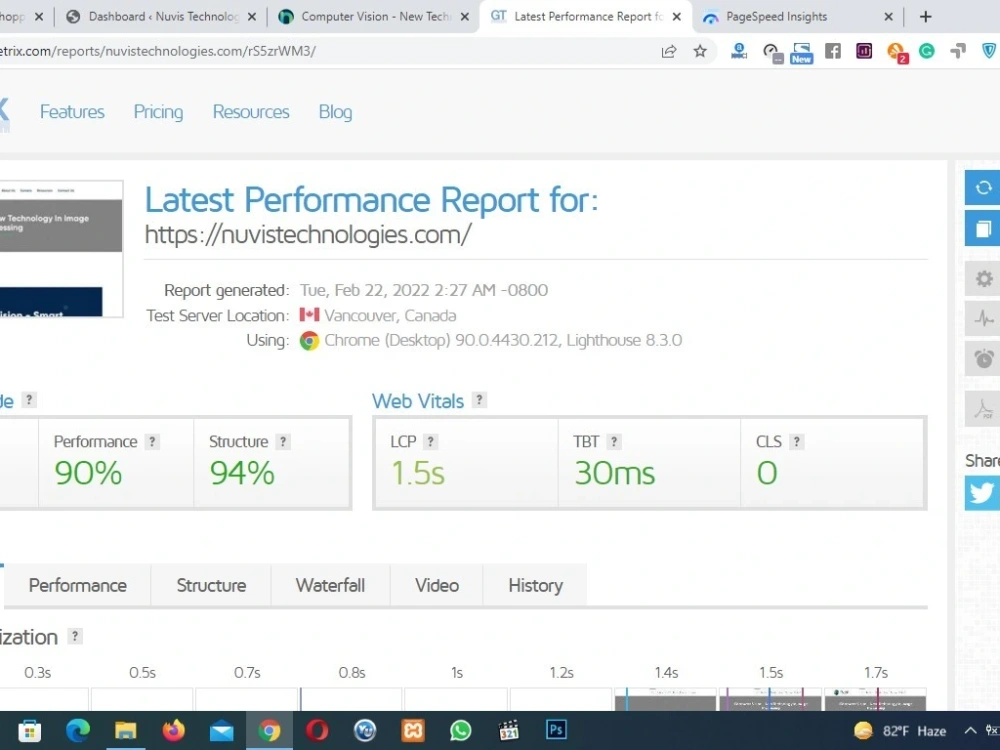The image size is (1000, 750).
Task: Open the Grammarly extension icon
Action: (x=927, y=51)
